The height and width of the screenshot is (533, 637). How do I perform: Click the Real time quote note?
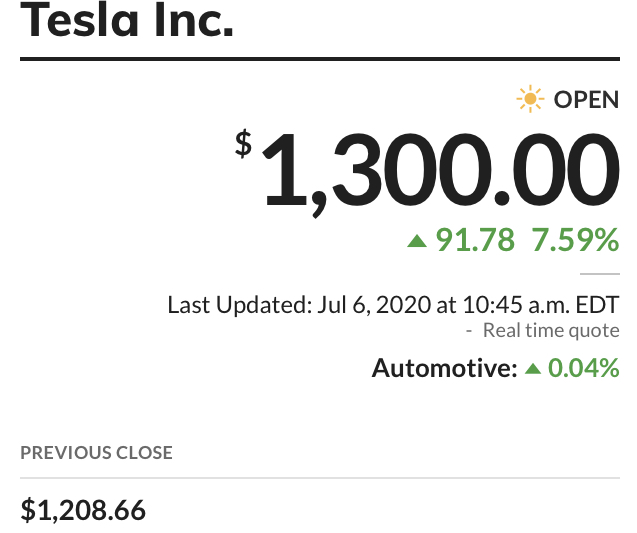click(x=551, y=330)
